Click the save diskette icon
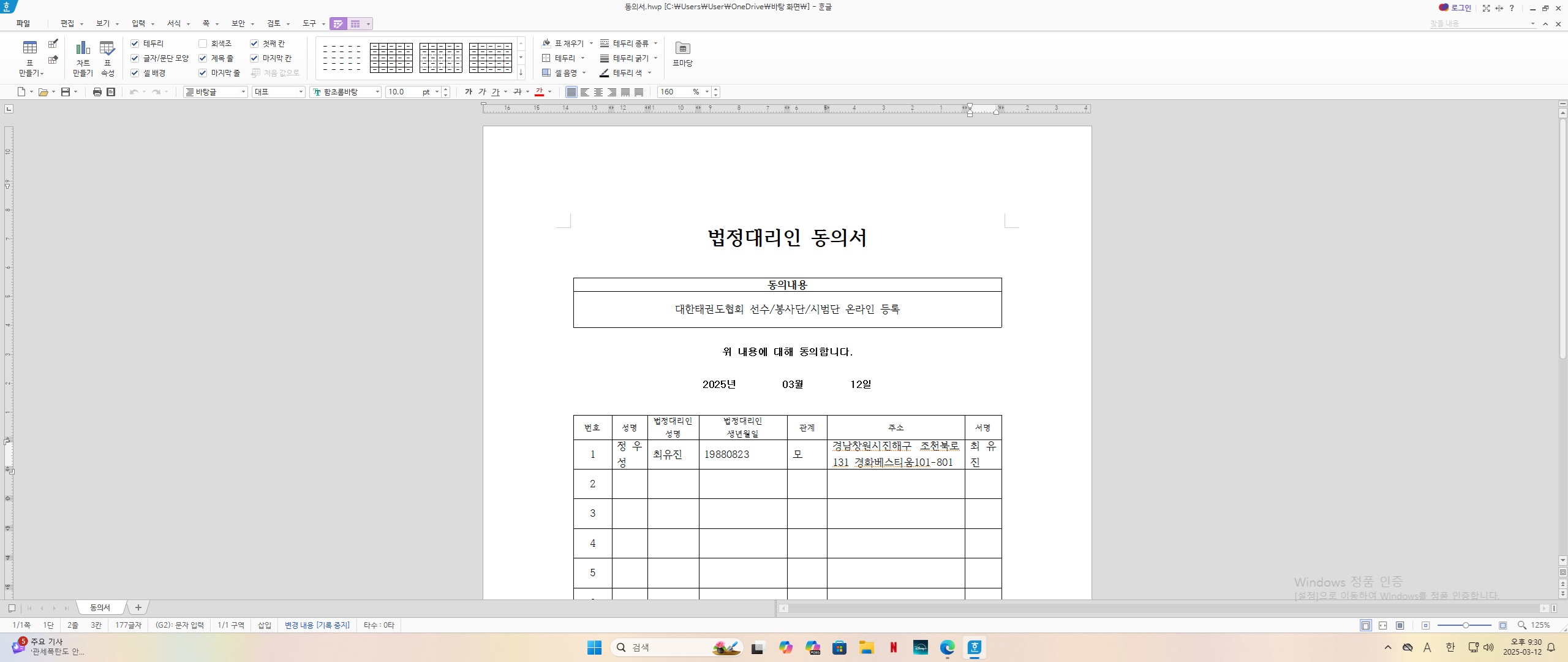Image resolution: width=1568 pixels, height=662 pixels. tap(66, 92)
